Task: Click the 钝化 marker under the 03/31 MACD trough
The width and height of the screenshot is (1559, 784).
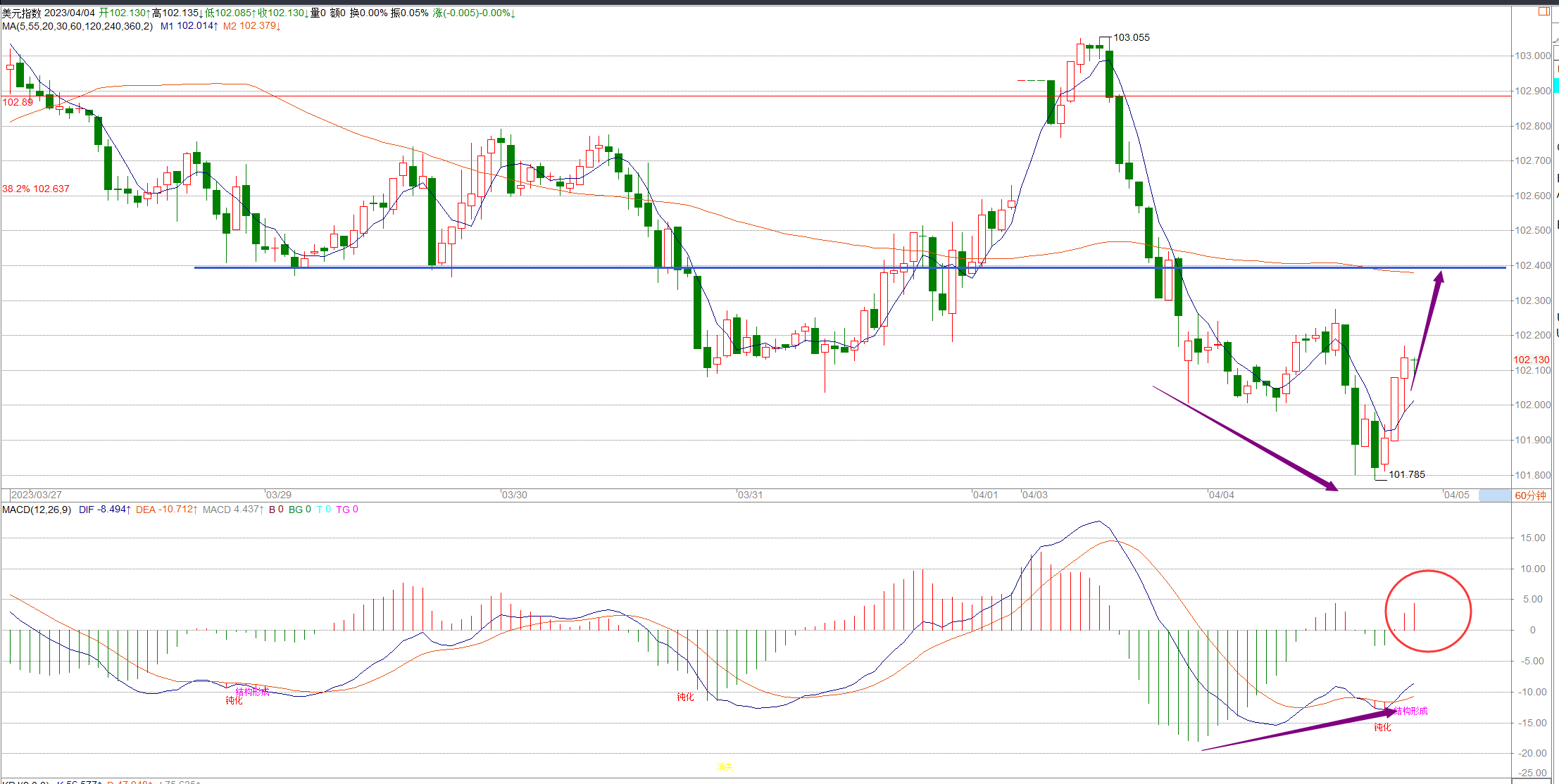Action: [x=685, y=697]
